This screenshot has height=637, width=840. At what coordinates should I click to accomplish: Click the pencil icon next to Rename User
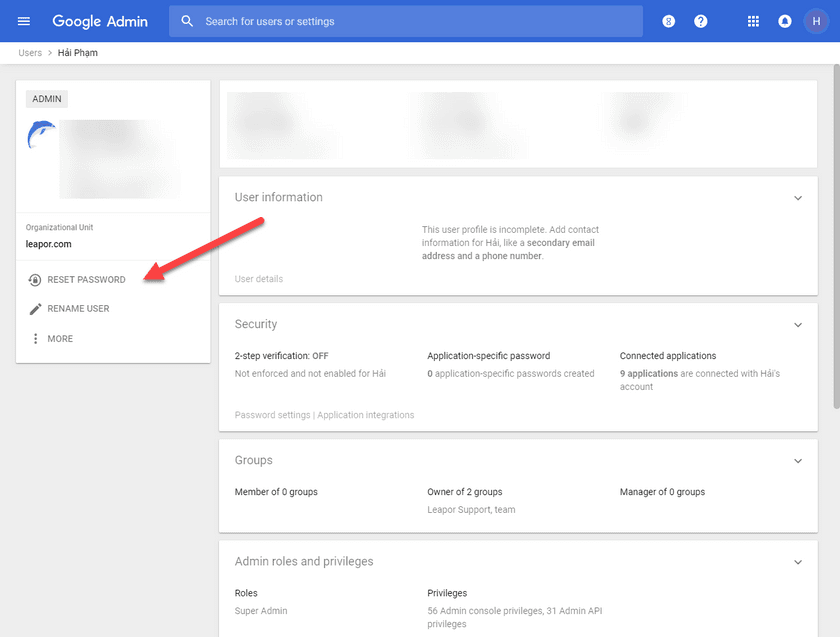(34, 308)
